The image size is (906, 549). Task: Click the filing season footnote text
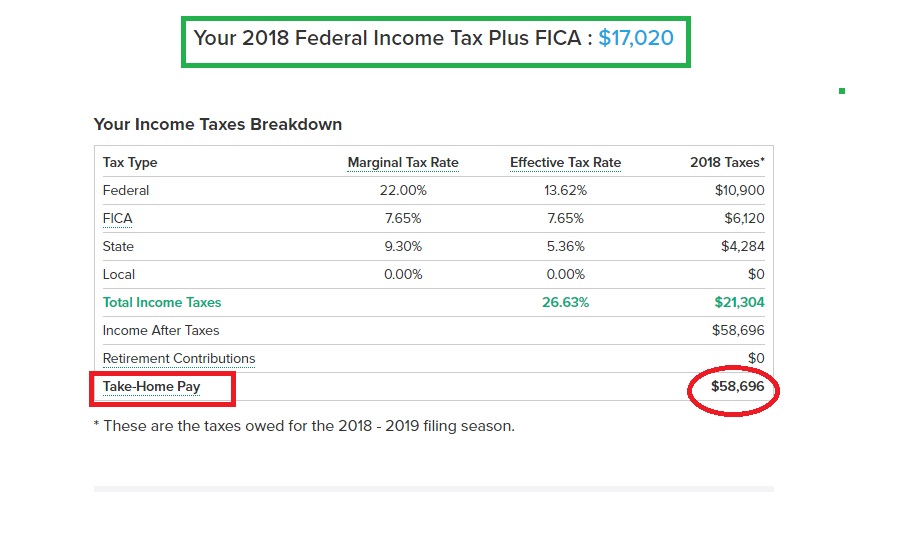303,425
